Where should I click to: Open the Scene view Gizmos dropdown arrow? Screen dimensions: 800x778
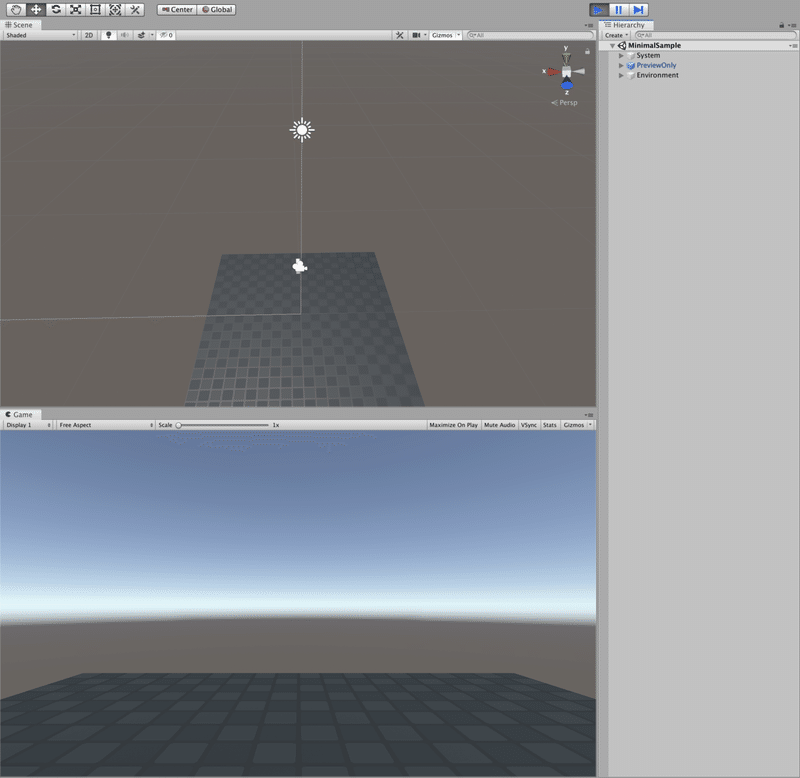click(459, 35)
